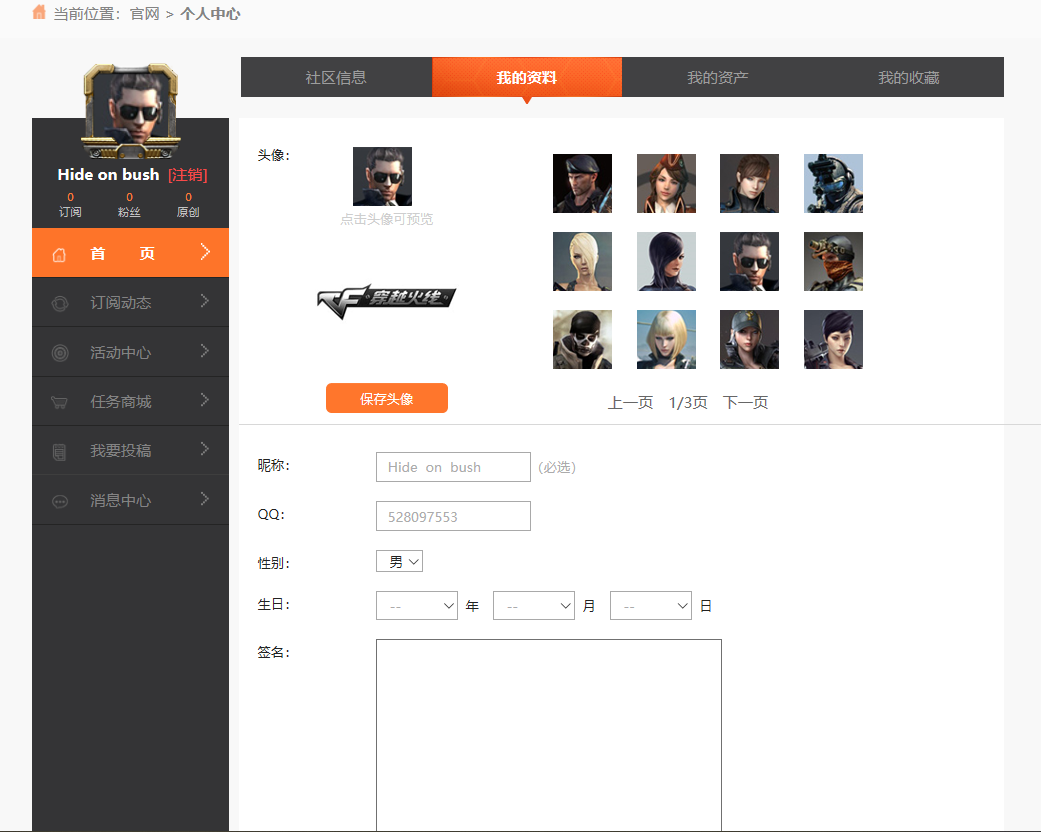Open 首页 in the sidebar menu
The height and width of the screenshot is (832, 1041).
coord(130,253)
